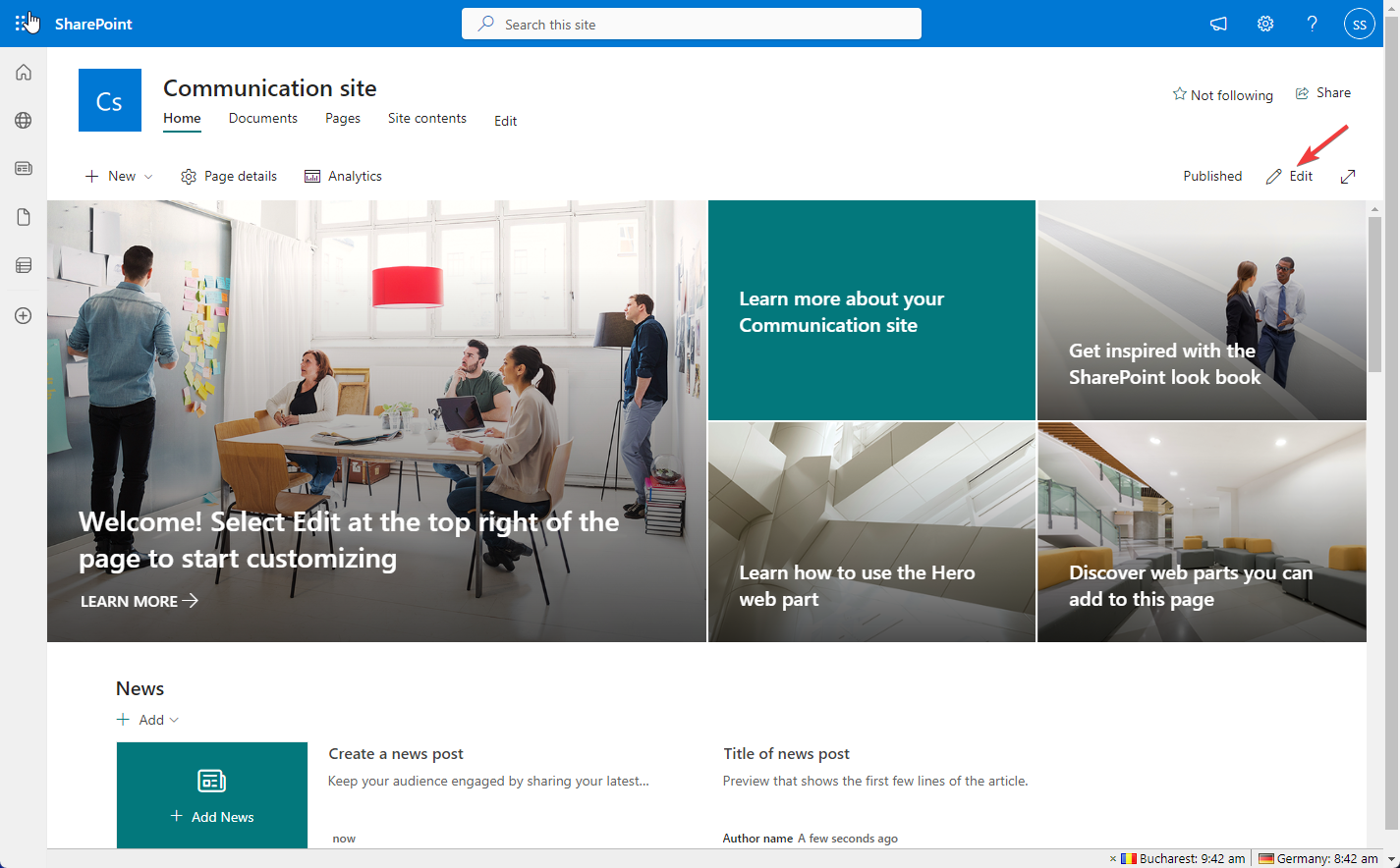
Task: Click the "Keep your audience engaged" description
Action: (x=488, y=782)
